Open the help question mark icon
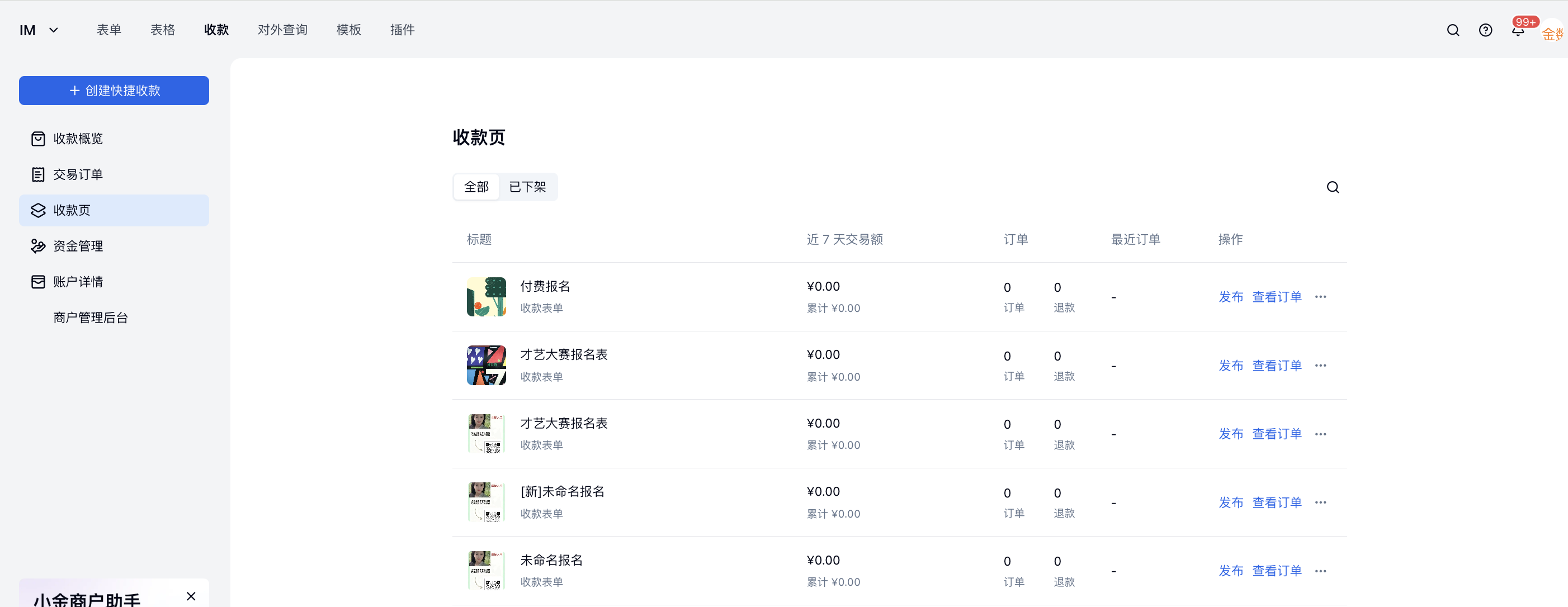 pos(1485,30)
